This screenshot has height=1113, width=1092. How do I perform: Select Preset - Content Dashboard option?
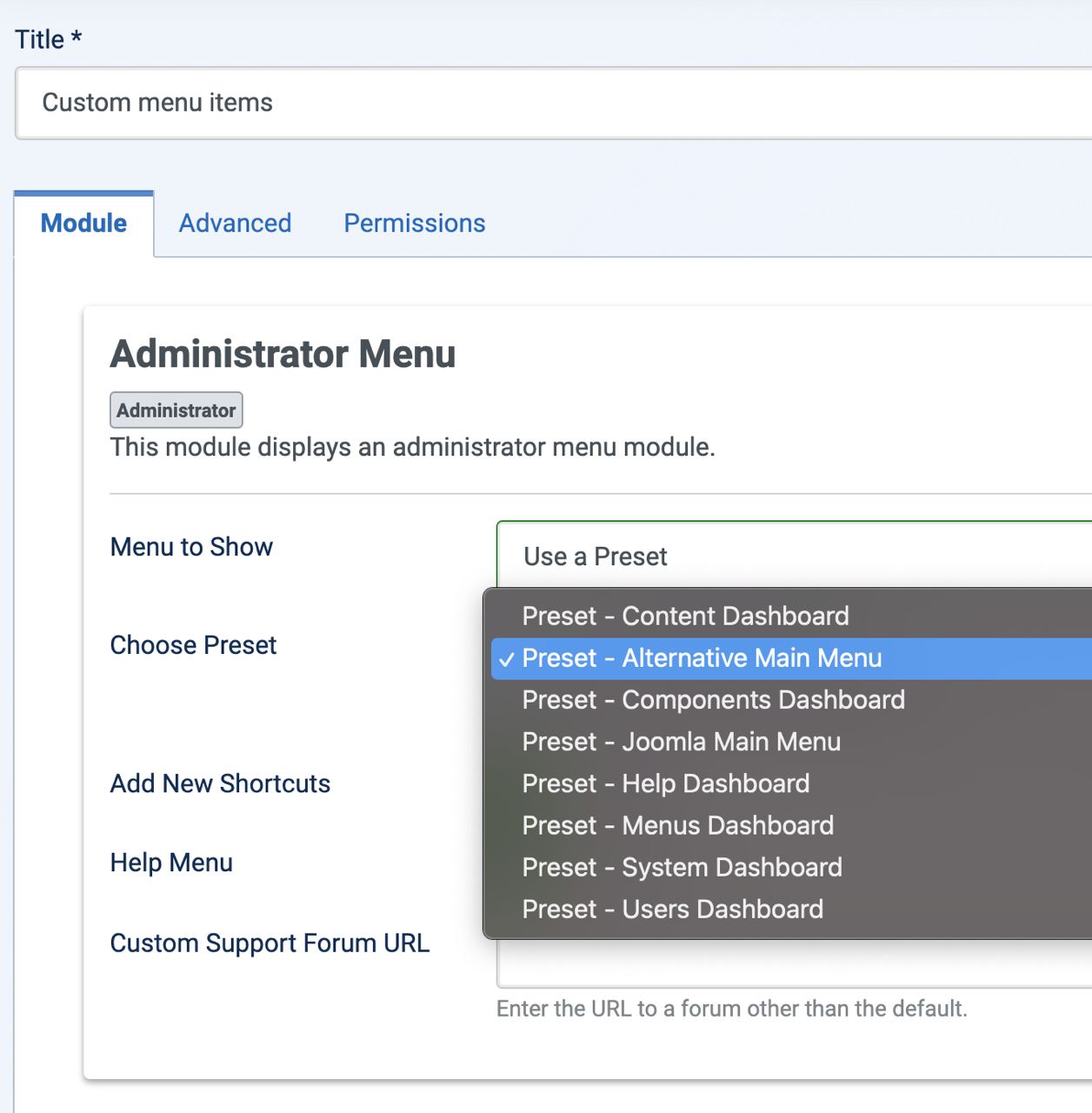point(685,616)
